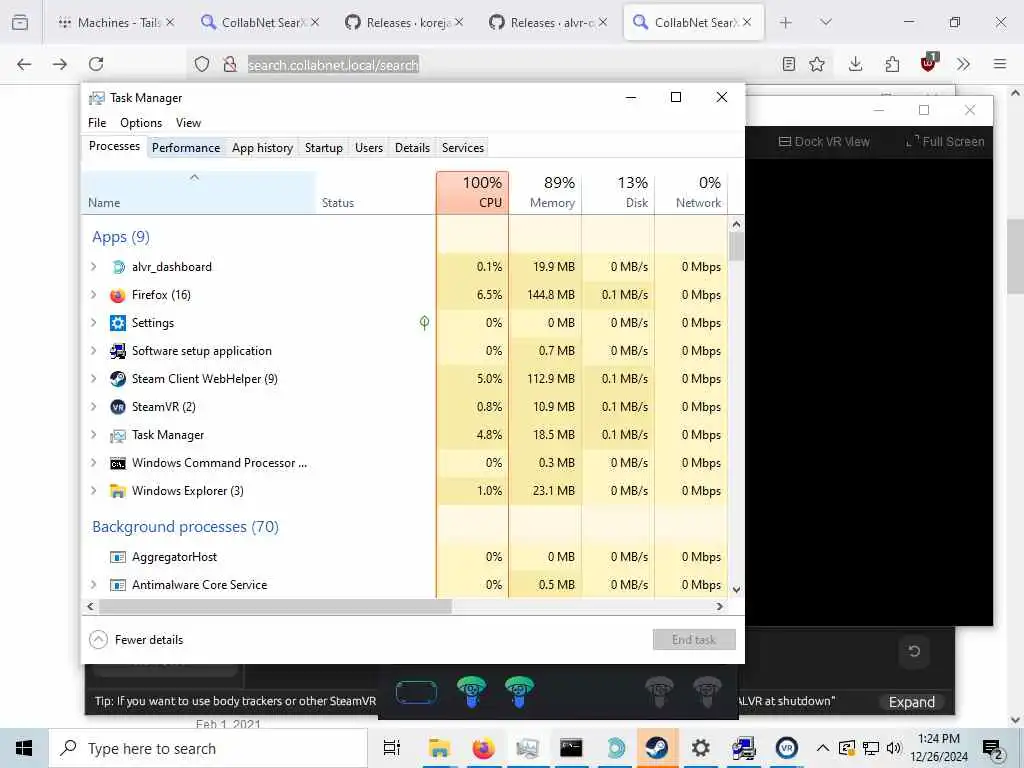Collapse view with Fewer details arrow
The image size is (1024, 768).
(98, 639)
